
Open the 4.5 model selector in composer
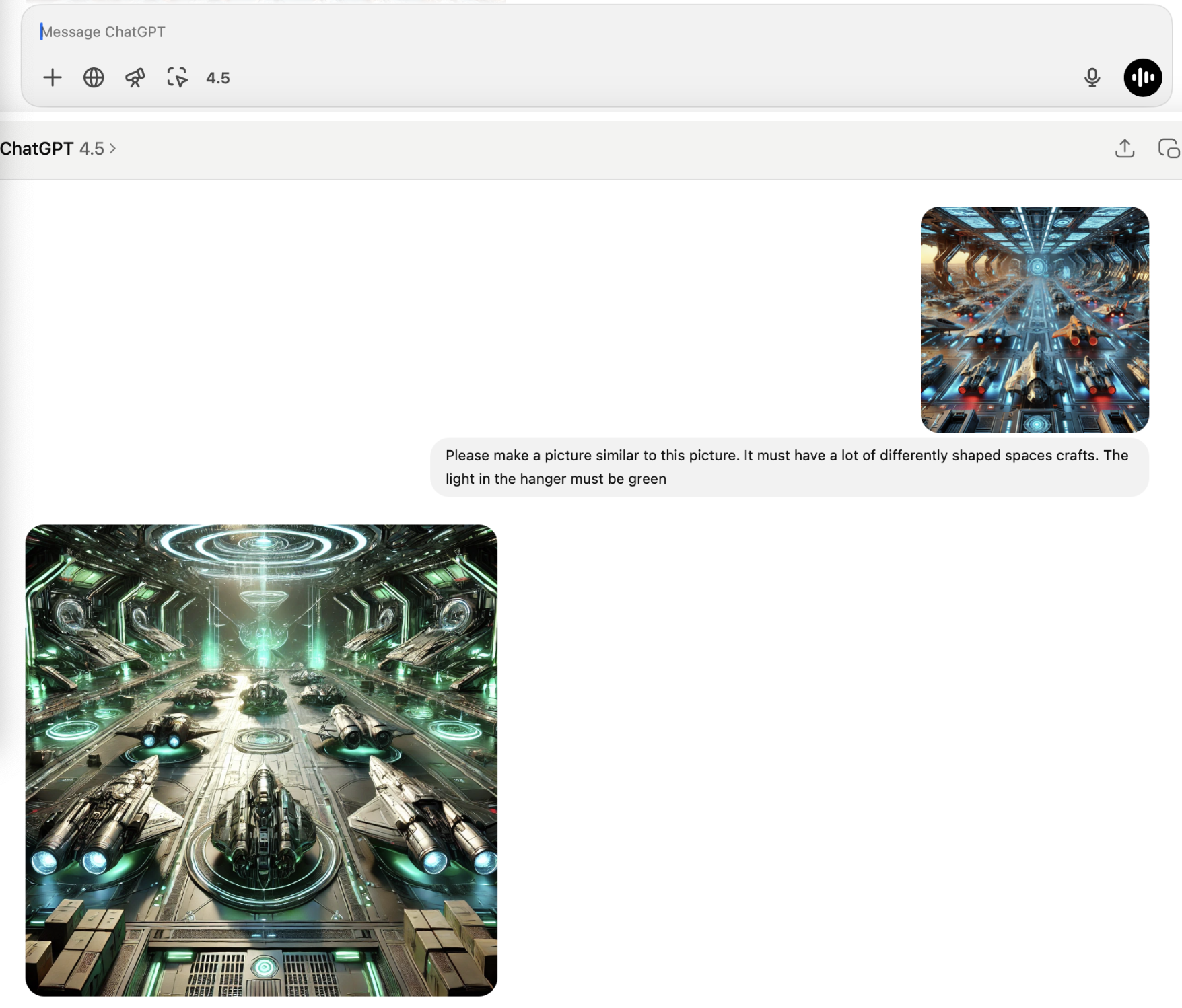(217, 77)
